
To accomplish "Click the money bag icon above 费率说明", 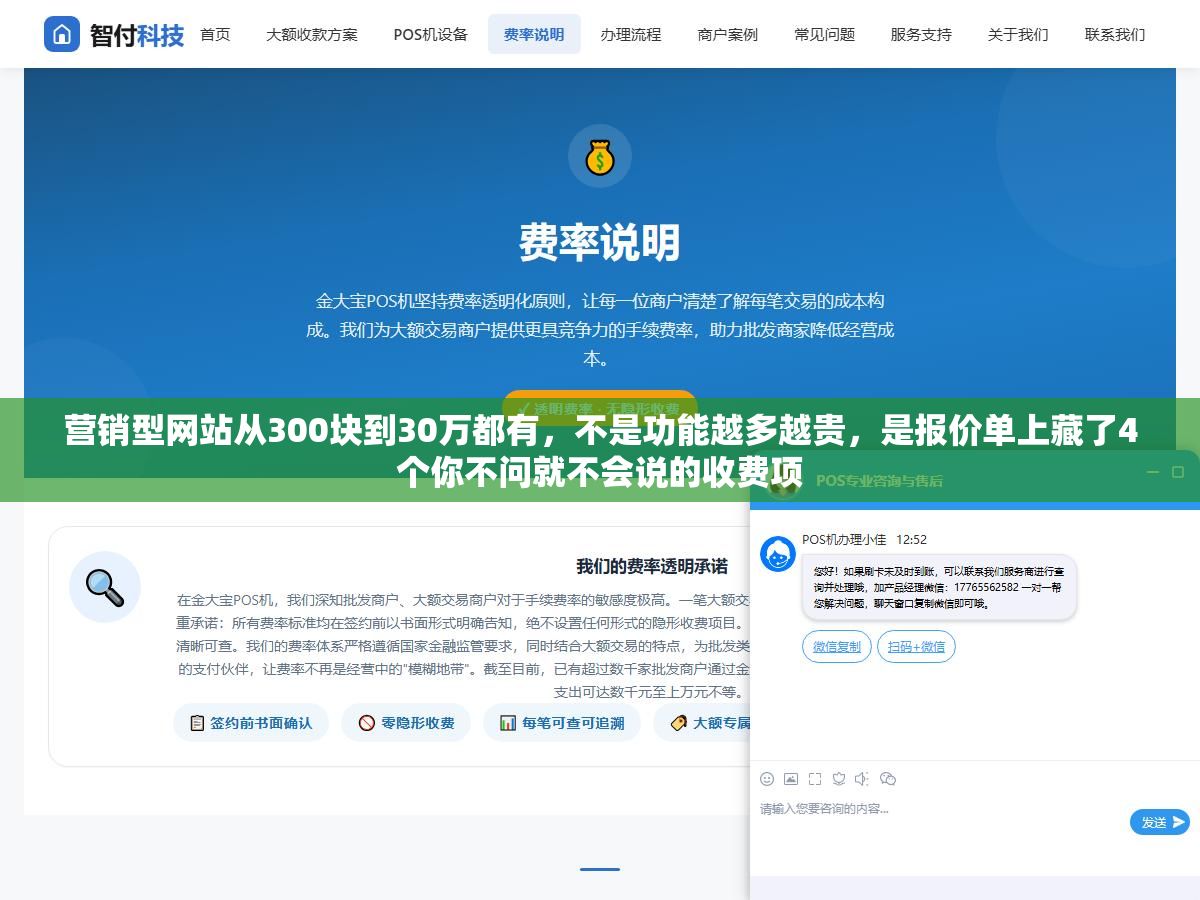I will coord(600,156).
